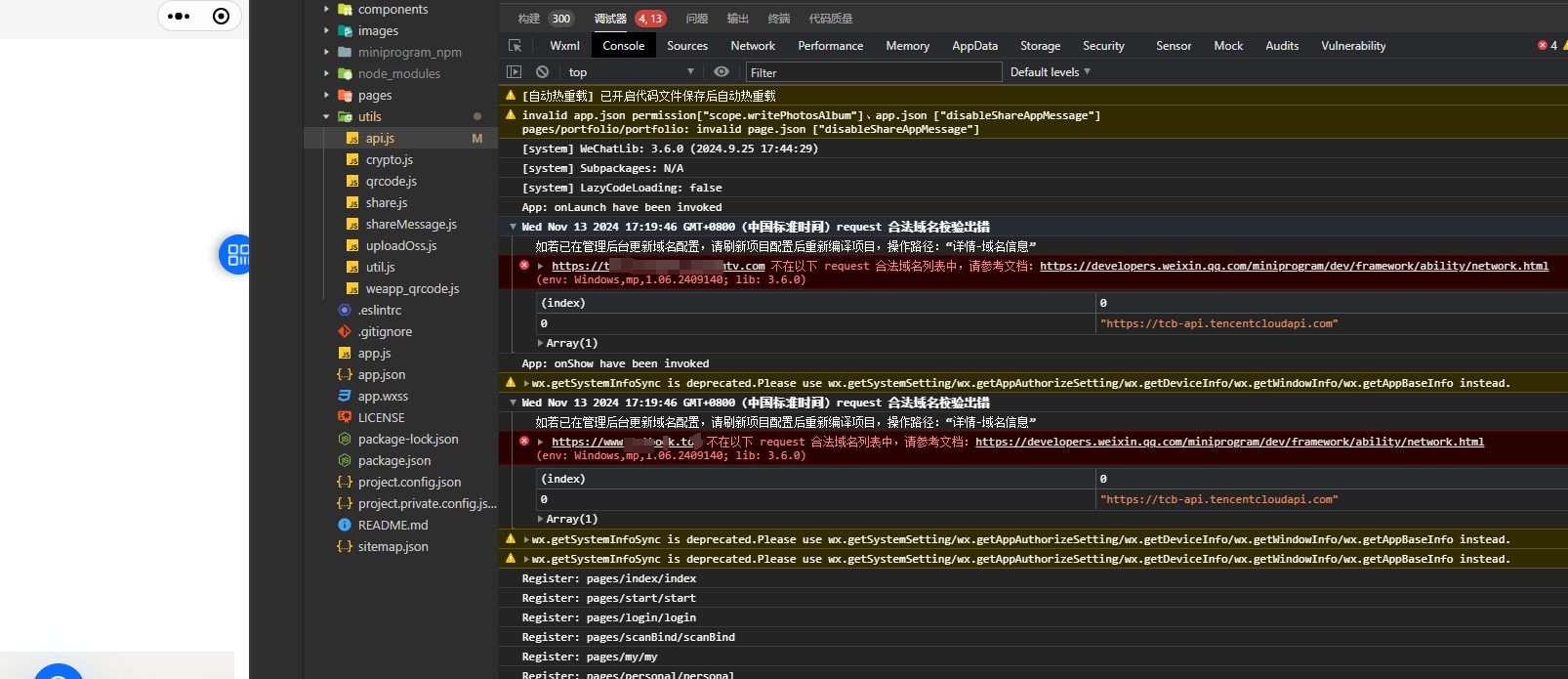Click 'Register: pages/login/login' log line
The height and width of the screenshot is (679, 1568).
(609, 617)
